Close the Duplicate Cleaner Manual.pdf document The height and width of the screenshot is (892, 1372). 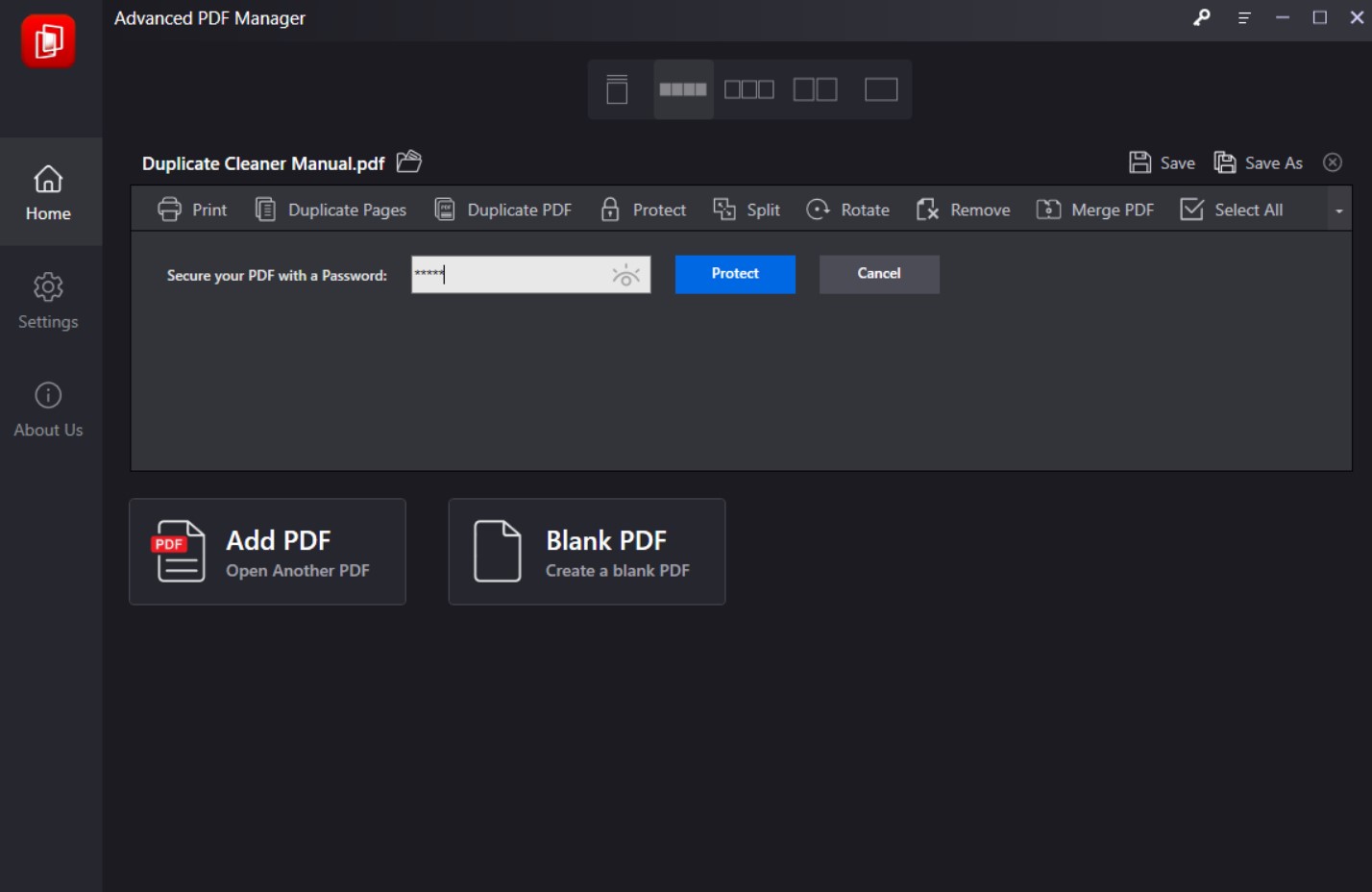[x=1333, y=162]
